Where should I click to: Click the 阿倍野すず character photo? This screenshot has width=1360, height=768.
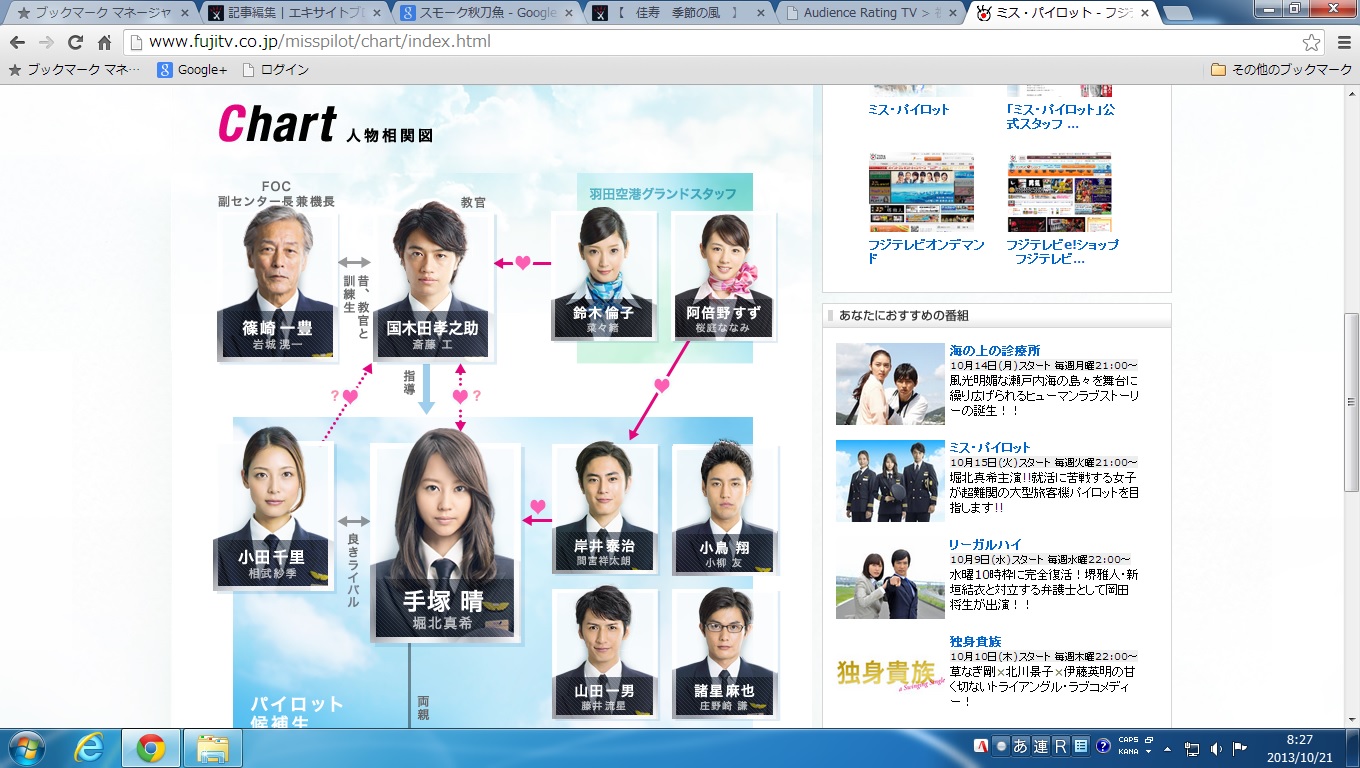[724, 276]
